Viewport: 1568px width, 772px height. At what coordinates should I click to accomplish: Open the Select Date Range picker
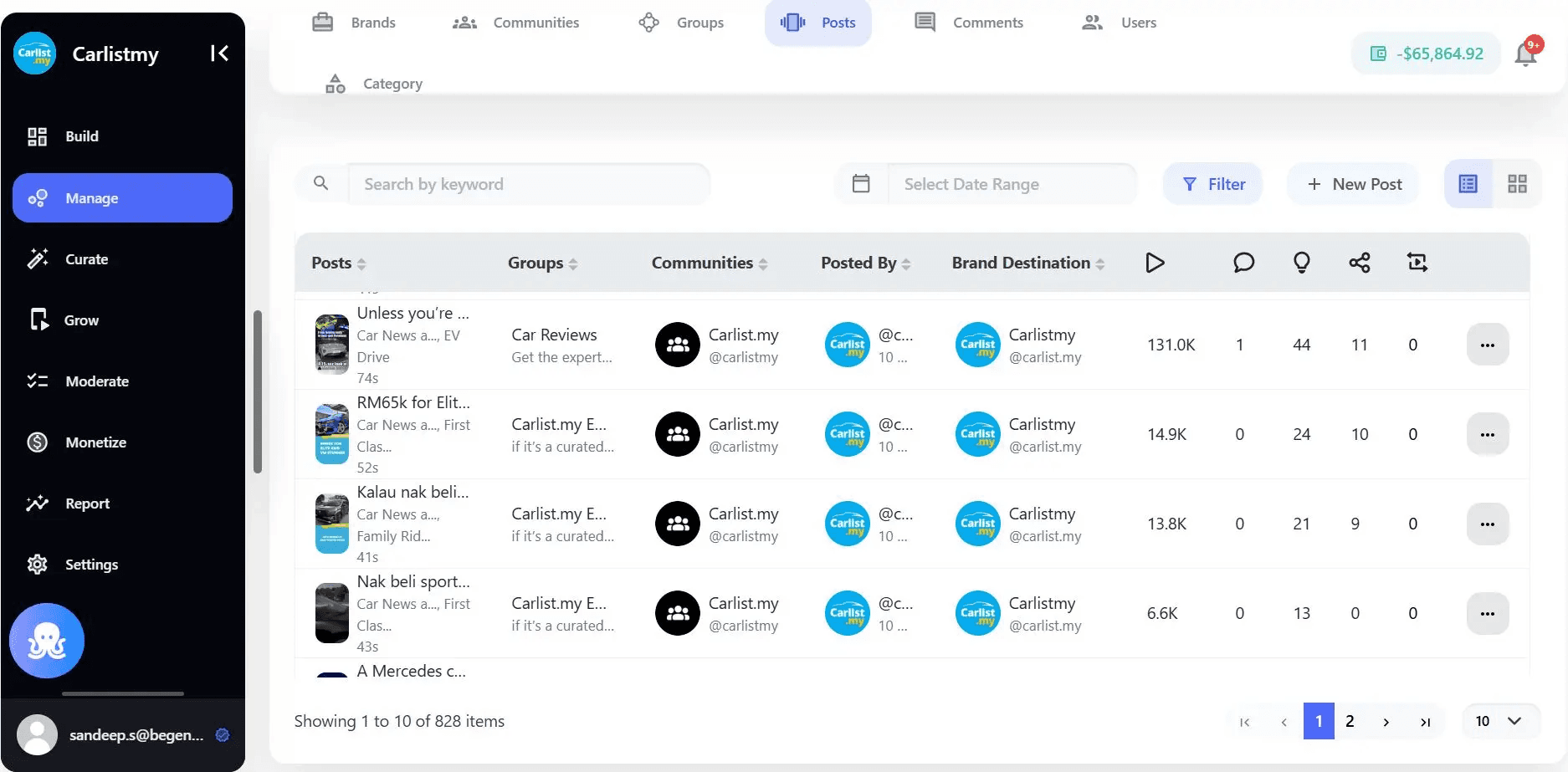[x=987, y=184]
